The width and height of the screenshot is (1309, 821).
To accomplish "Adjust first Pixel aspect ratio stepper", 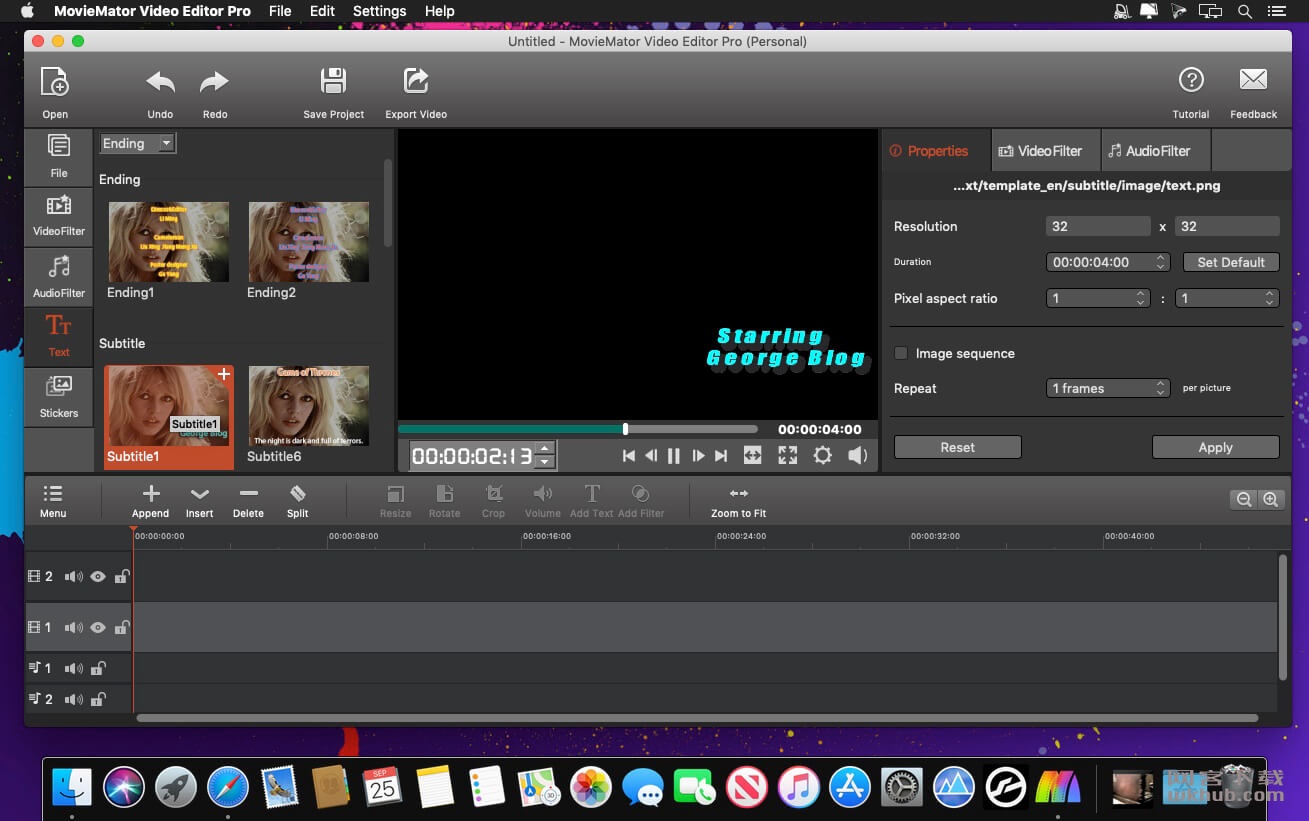I will 1141,298.
